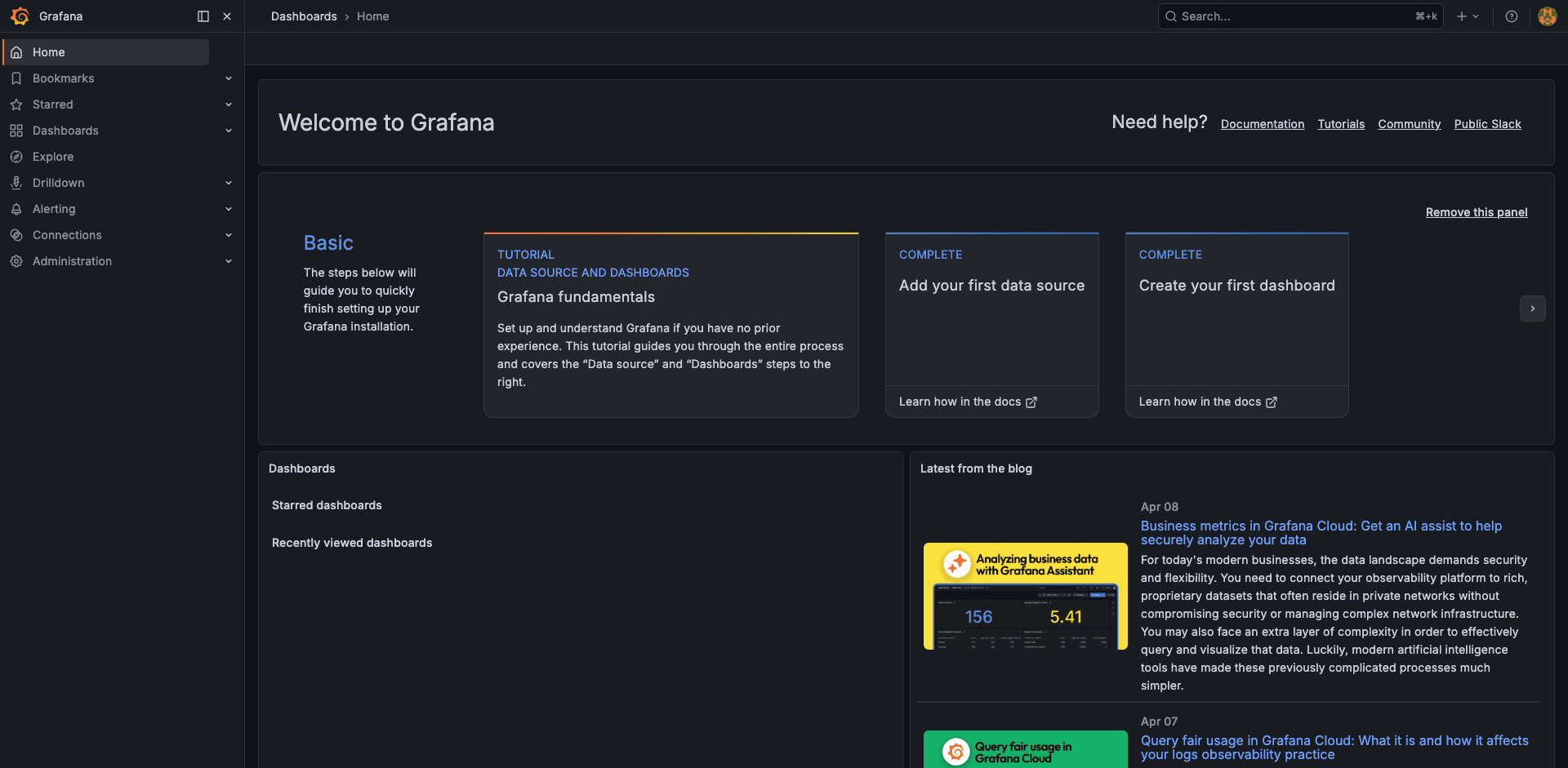Open the new item (+) dropdown

point(1468,16)
